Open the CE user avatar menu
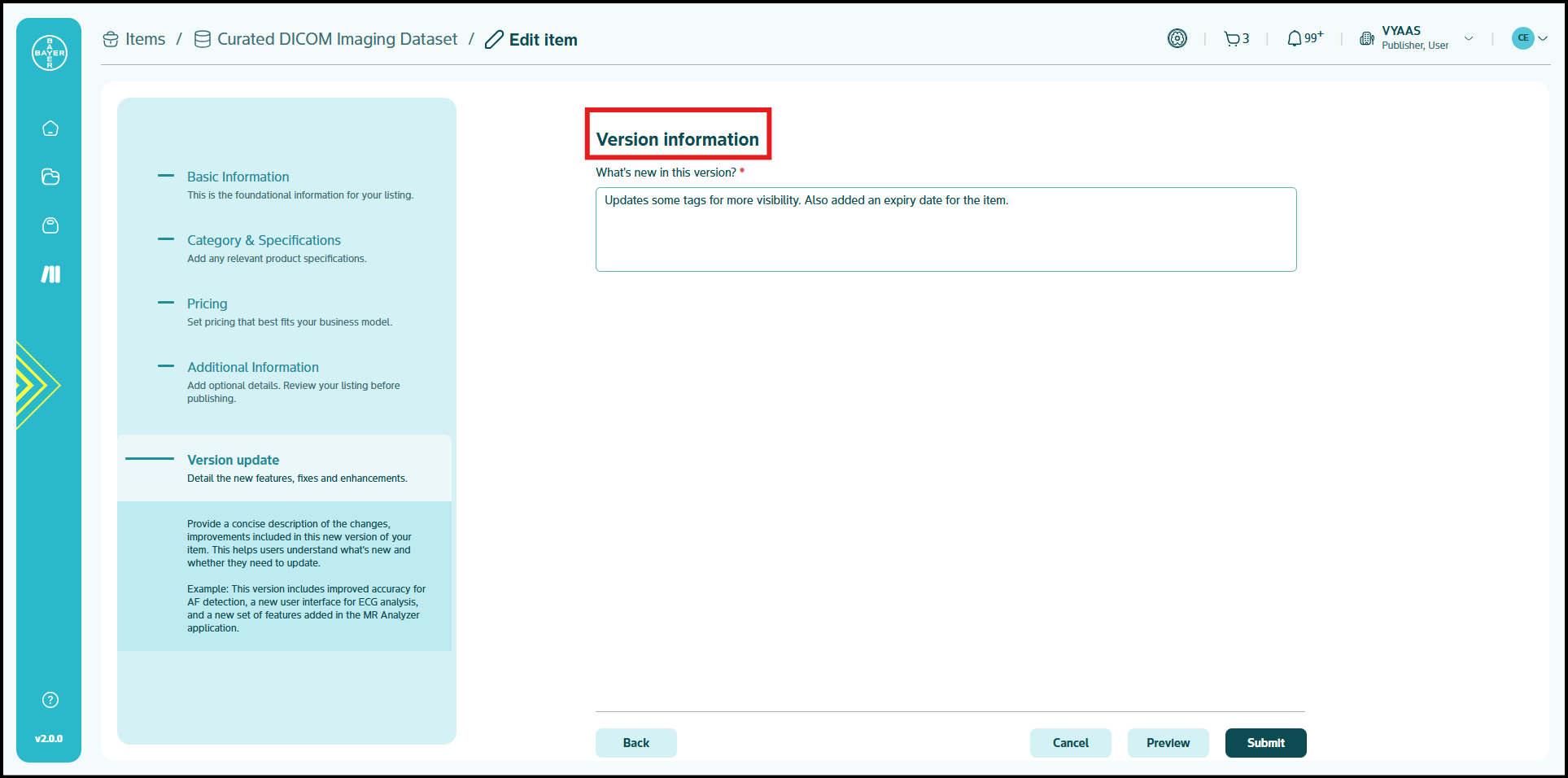This screenshot has height=778, width=1568. (1529, 38)
